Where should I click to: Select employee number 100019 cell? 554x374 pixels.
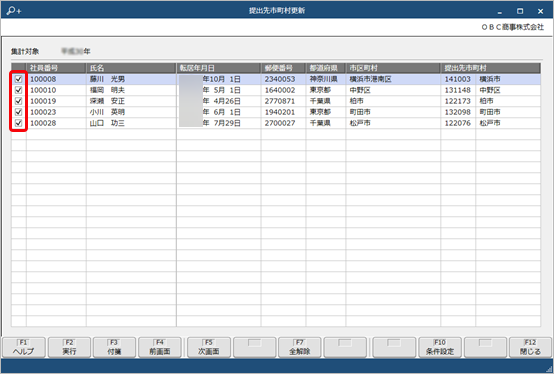tap(56, 101)
